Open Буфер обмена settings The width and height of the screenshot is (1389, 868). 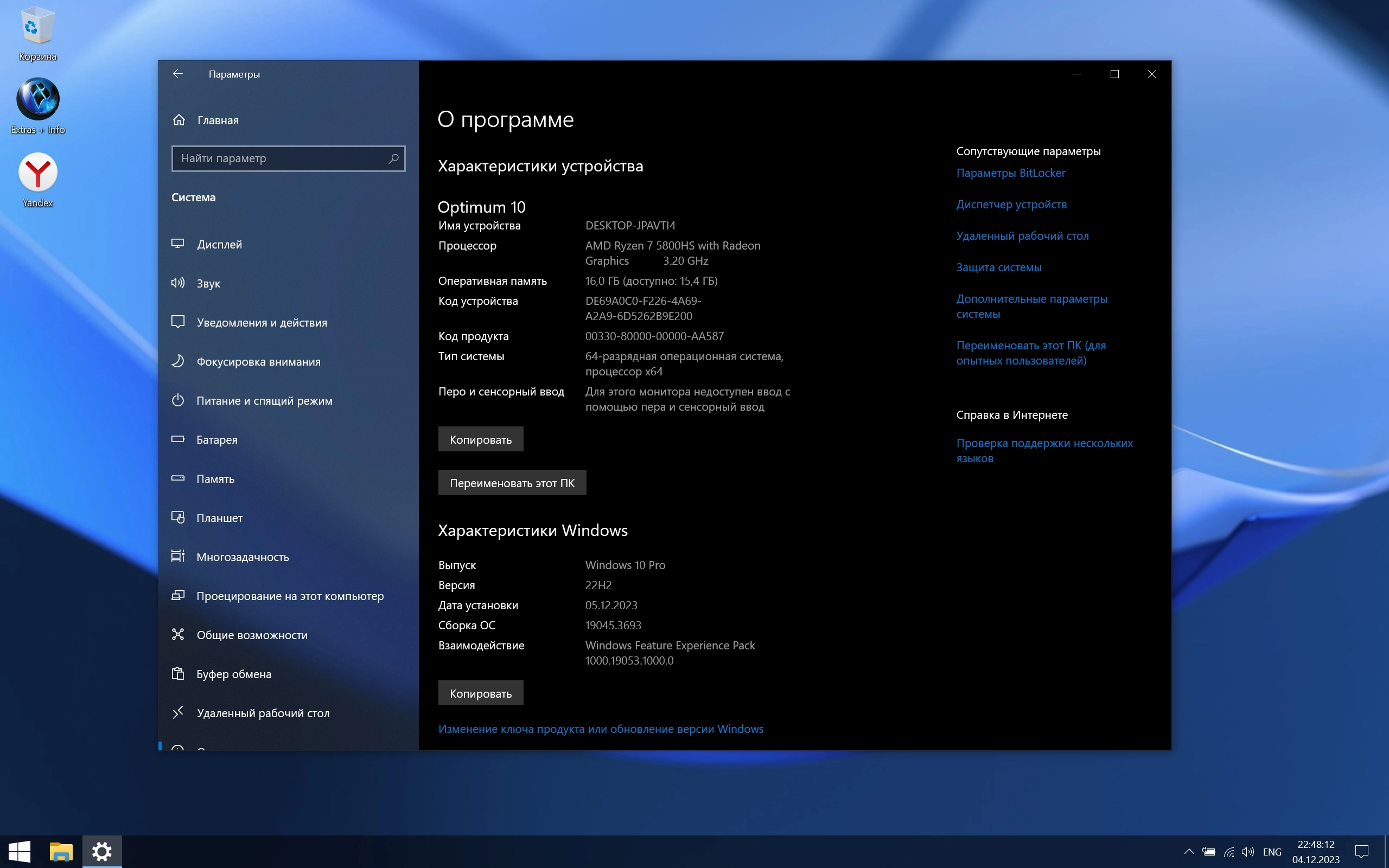(x=234, y=674)
